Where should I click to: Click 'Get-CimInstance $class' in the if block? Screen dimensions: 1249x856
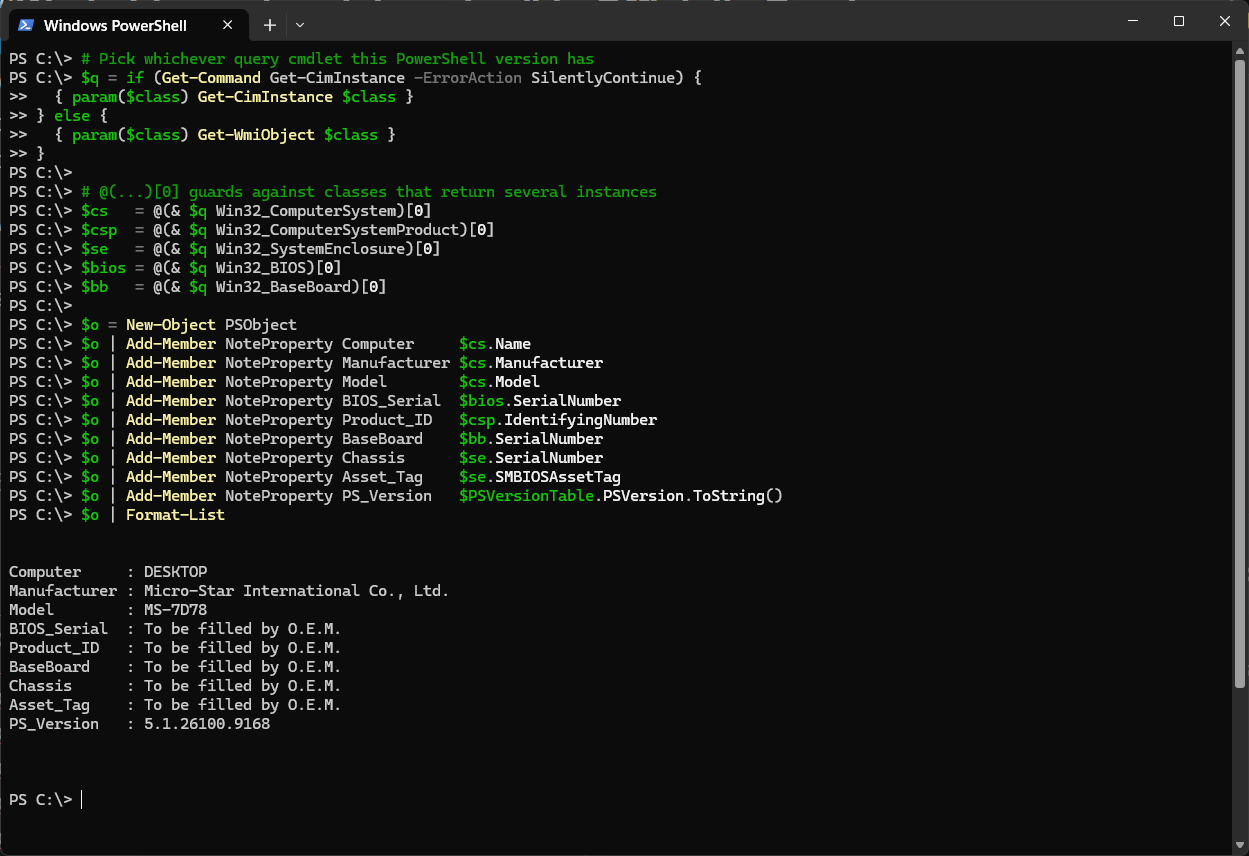coord(297,97)
